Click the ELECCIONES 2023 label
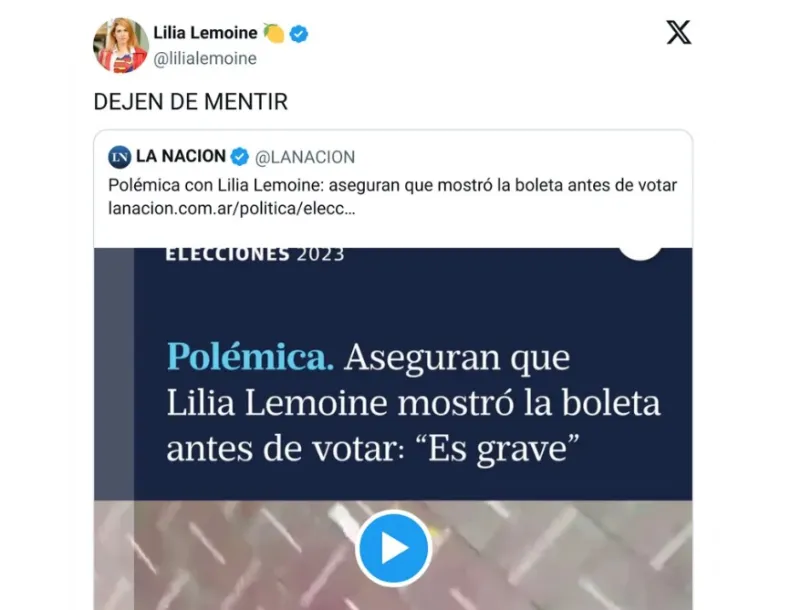The image size is (790, 610). pyautogui.click(x=255, y=254)
